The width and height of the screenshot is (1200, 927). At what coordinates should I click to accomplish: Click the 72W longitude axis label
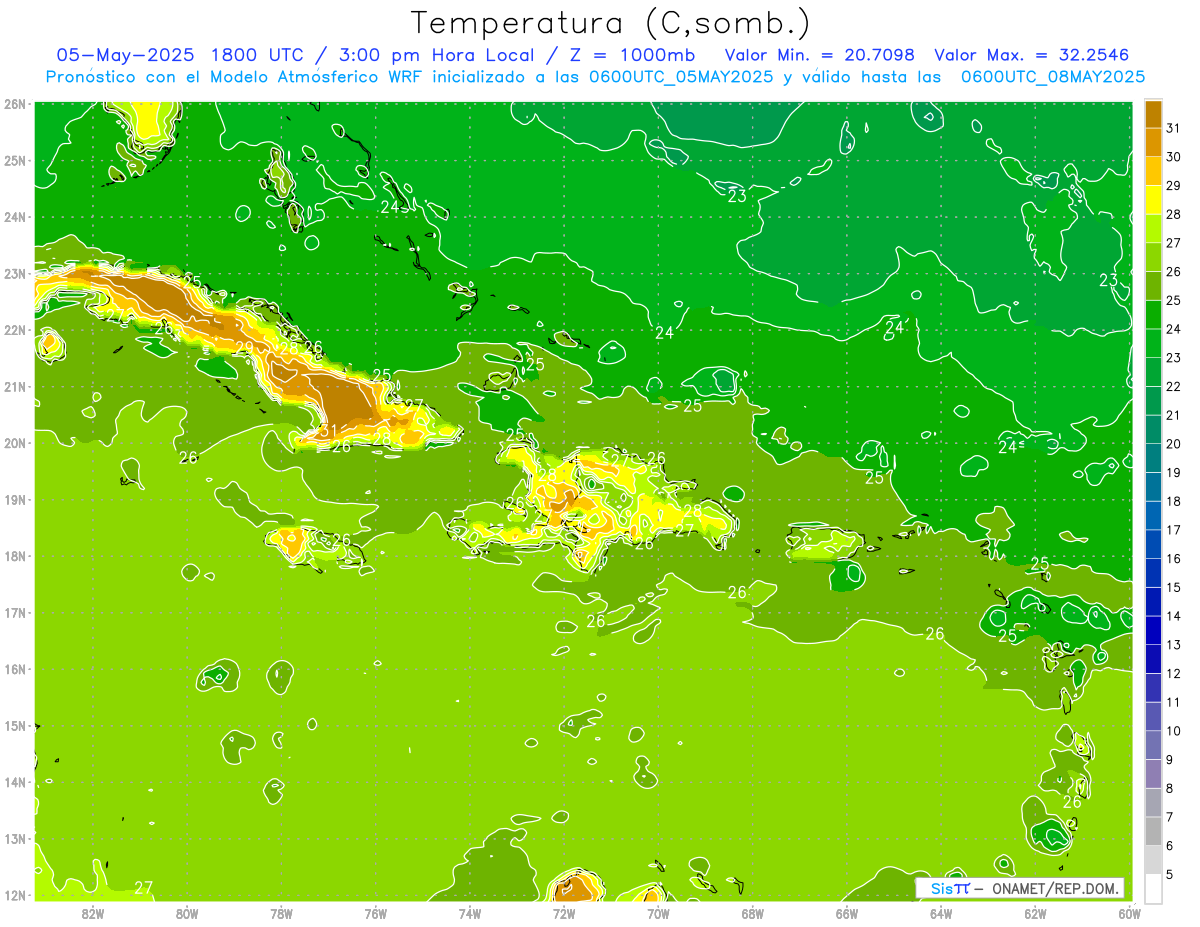(564, 913)
